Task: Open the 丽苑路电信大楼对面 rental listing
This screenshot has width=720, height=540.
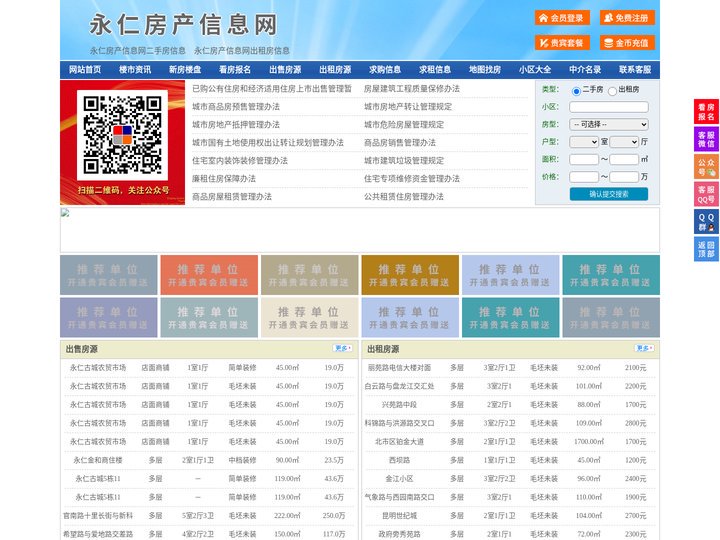Action: point(399,368)
